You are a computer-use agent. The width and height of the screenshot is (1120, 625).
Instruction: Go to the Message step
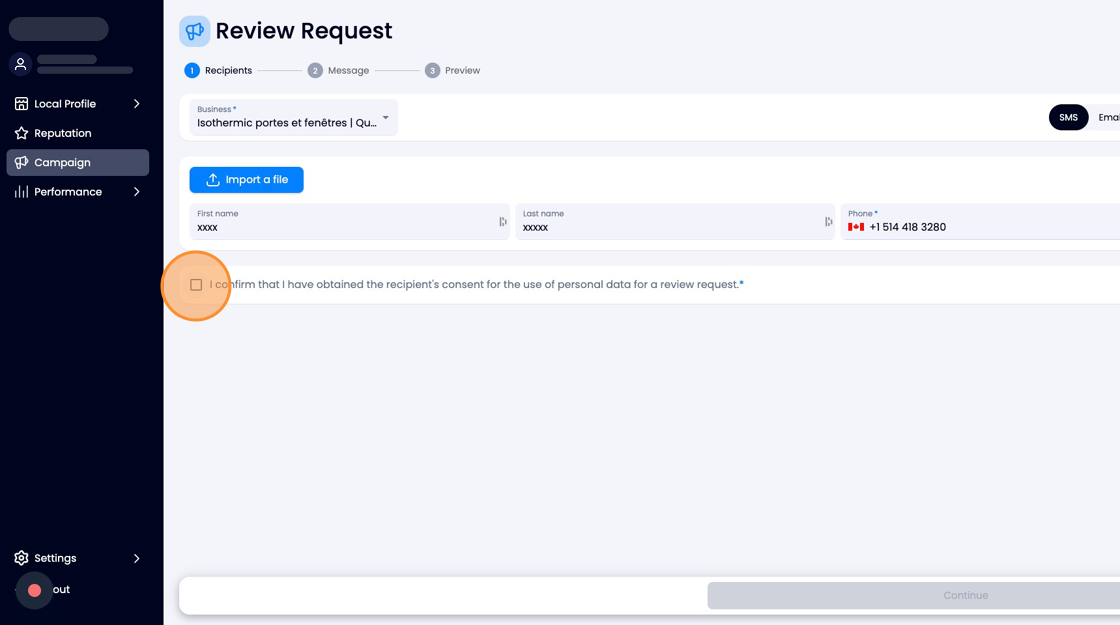pyautogui.click(x=339, y=70)
